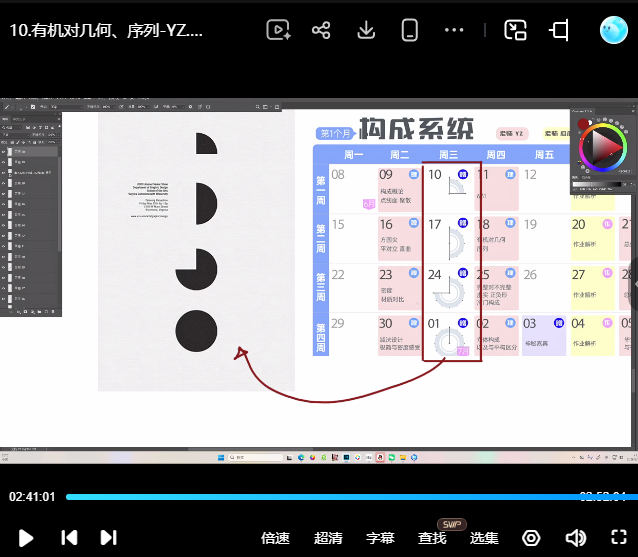This screenshot has width=638, height=557.
Task: Open the send-to-phone icon
Action: point(409,30)
